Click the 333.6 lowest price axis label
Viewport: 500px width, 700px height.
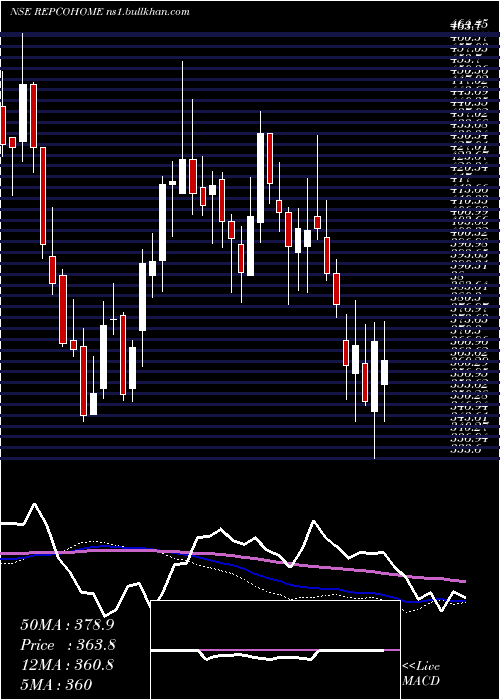(466, 450)
